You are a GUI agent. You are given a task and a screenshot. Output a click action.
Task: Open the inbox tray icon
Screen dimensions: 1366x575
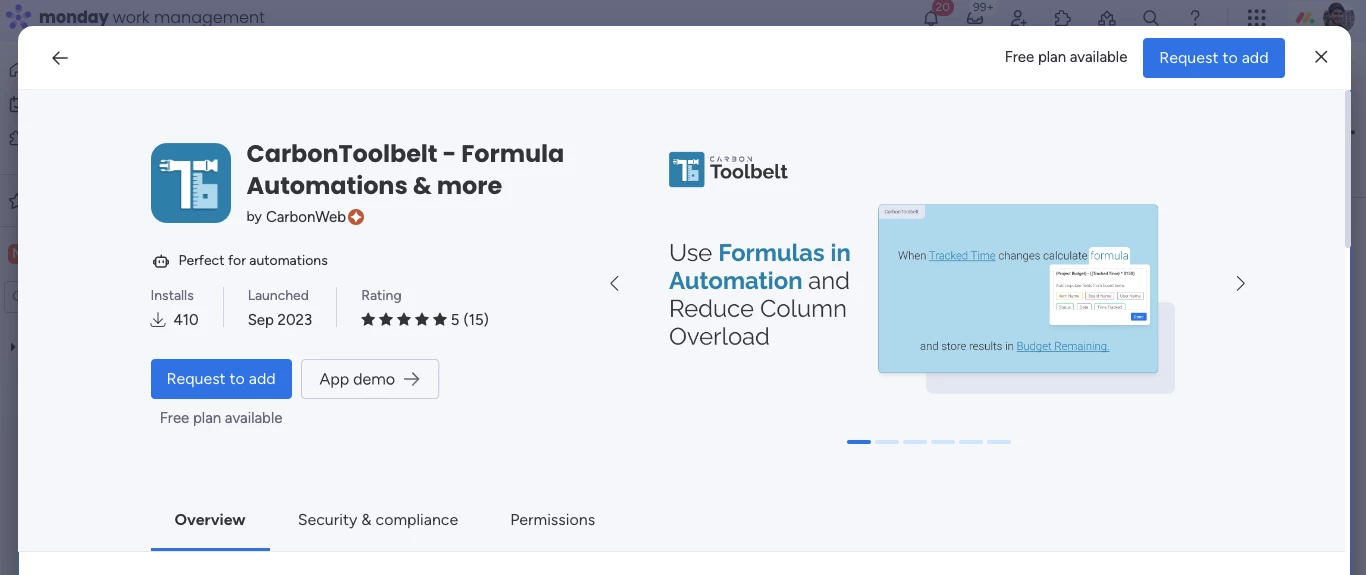tap(975, 18)
